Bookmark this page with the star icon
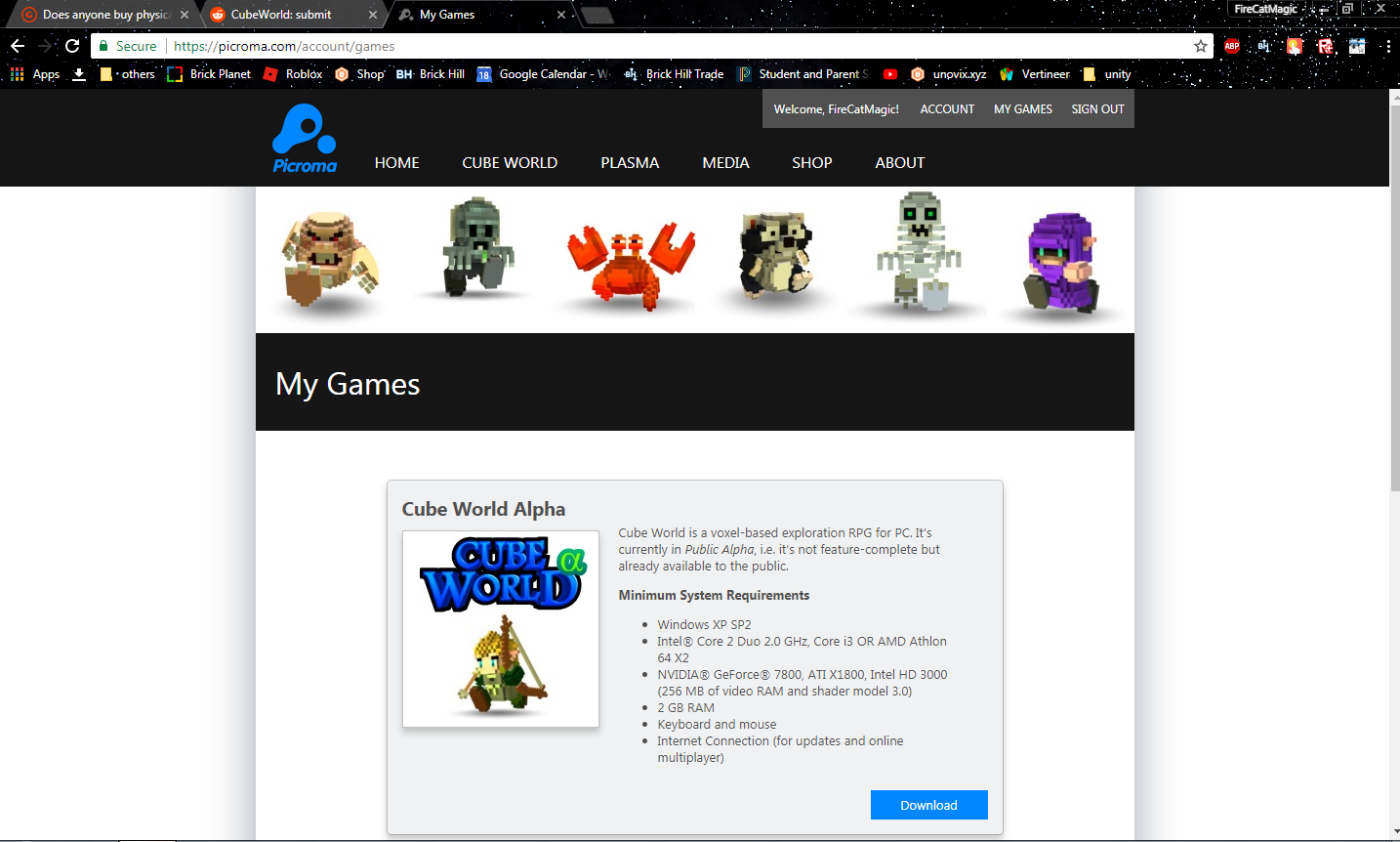This screenshot has height=842, width=1400. [1200, 46]
